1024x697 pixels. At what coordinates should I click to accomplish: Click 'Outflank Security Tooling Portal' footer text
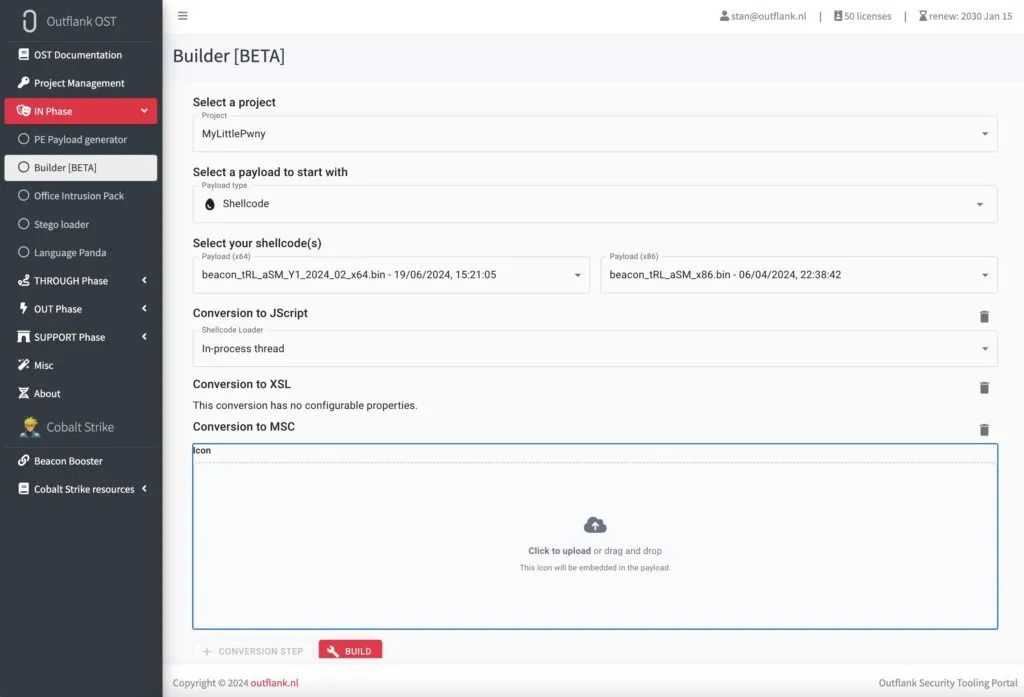tap(948, 683)
